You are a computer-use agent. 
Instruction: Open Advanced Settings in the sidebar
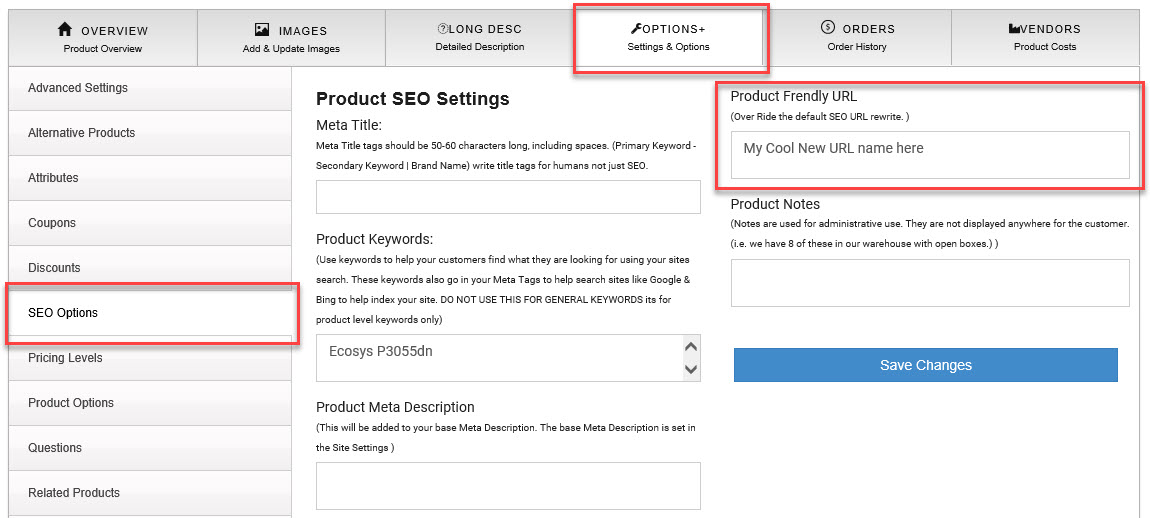pos(78,88)
